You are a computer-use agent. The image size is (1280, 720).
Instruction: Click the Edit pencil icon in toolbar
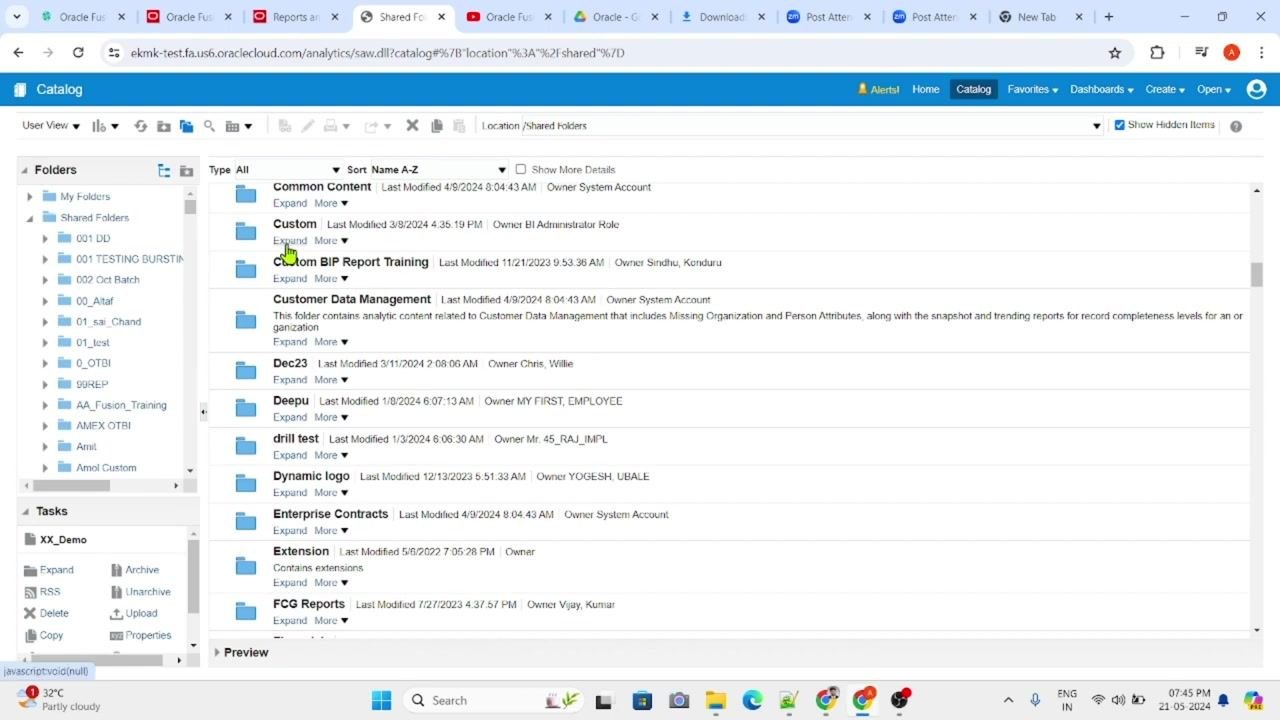[x=307, y=126]
